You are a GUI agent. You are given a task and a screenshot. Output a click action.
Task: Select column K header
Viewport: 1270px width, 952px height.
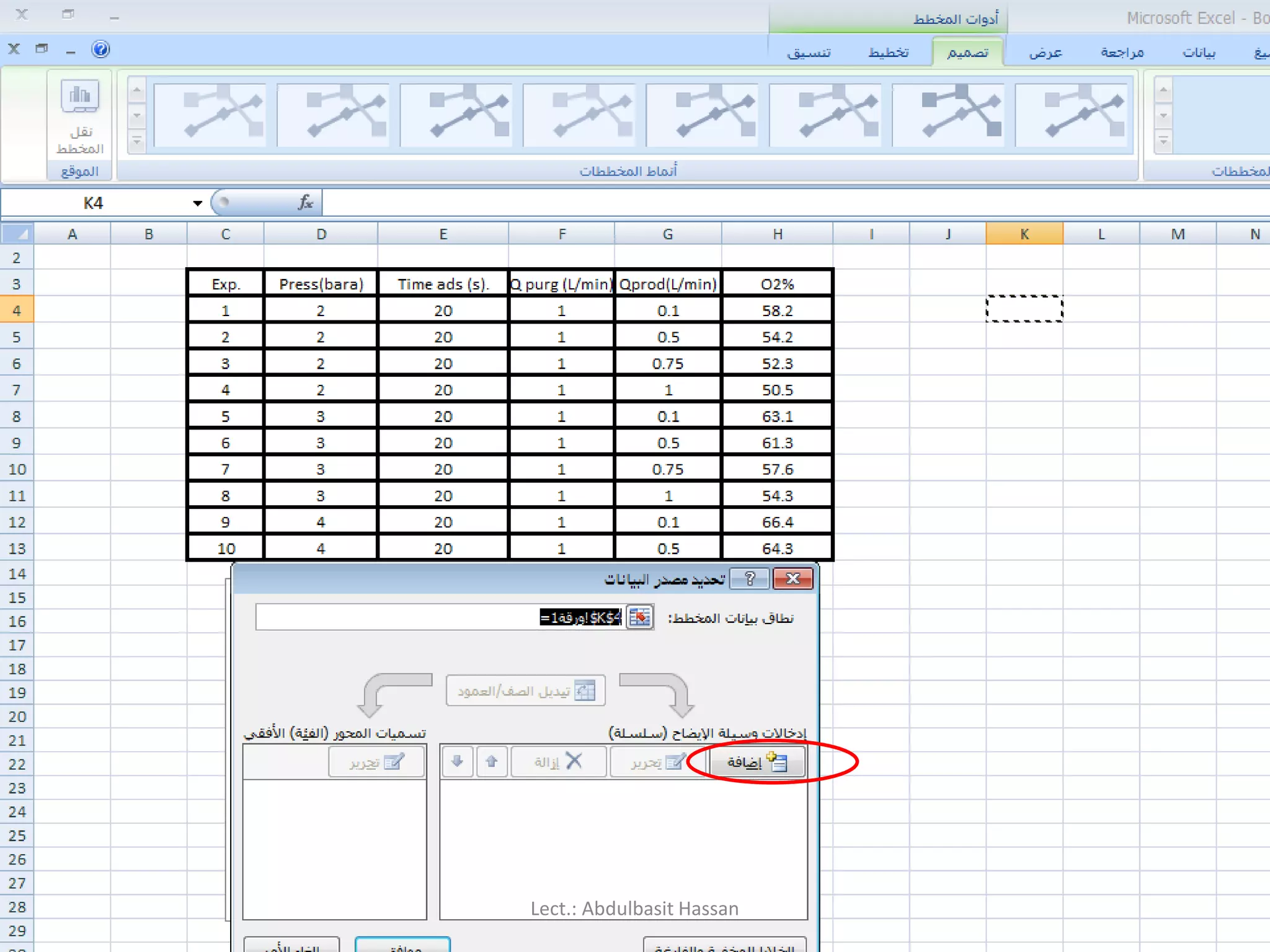pyautogui.click(x=1024, y=234)
